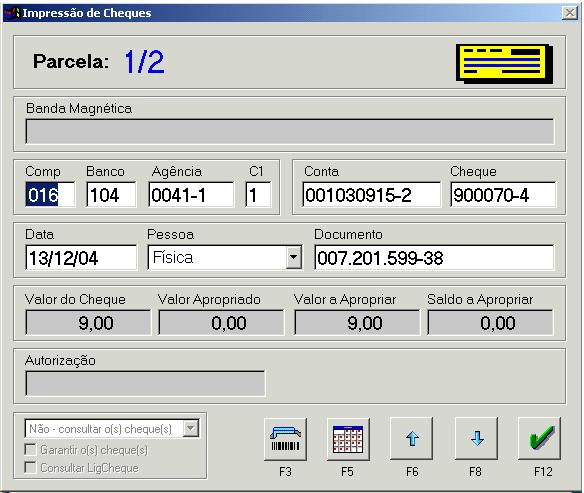584x493 pixels.
Task: Click the F6 up arrow button
Action: click(x=412, y=439)
